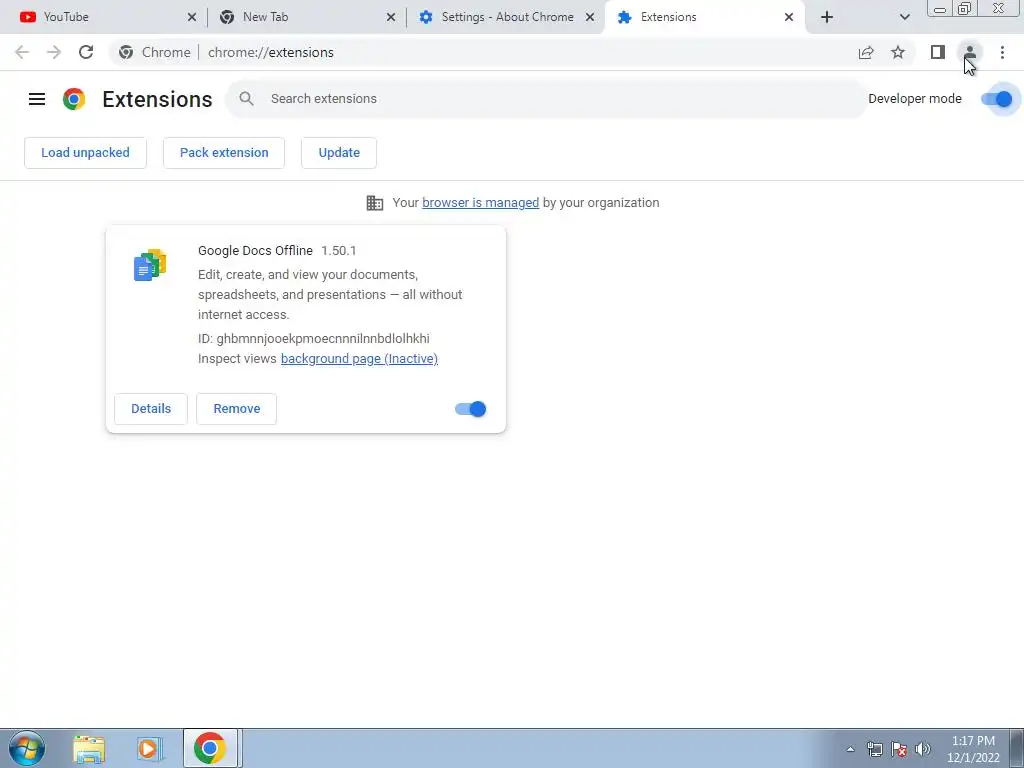Open the Extensions main menu hamburger icon
1024x768 pixels.
37,99
